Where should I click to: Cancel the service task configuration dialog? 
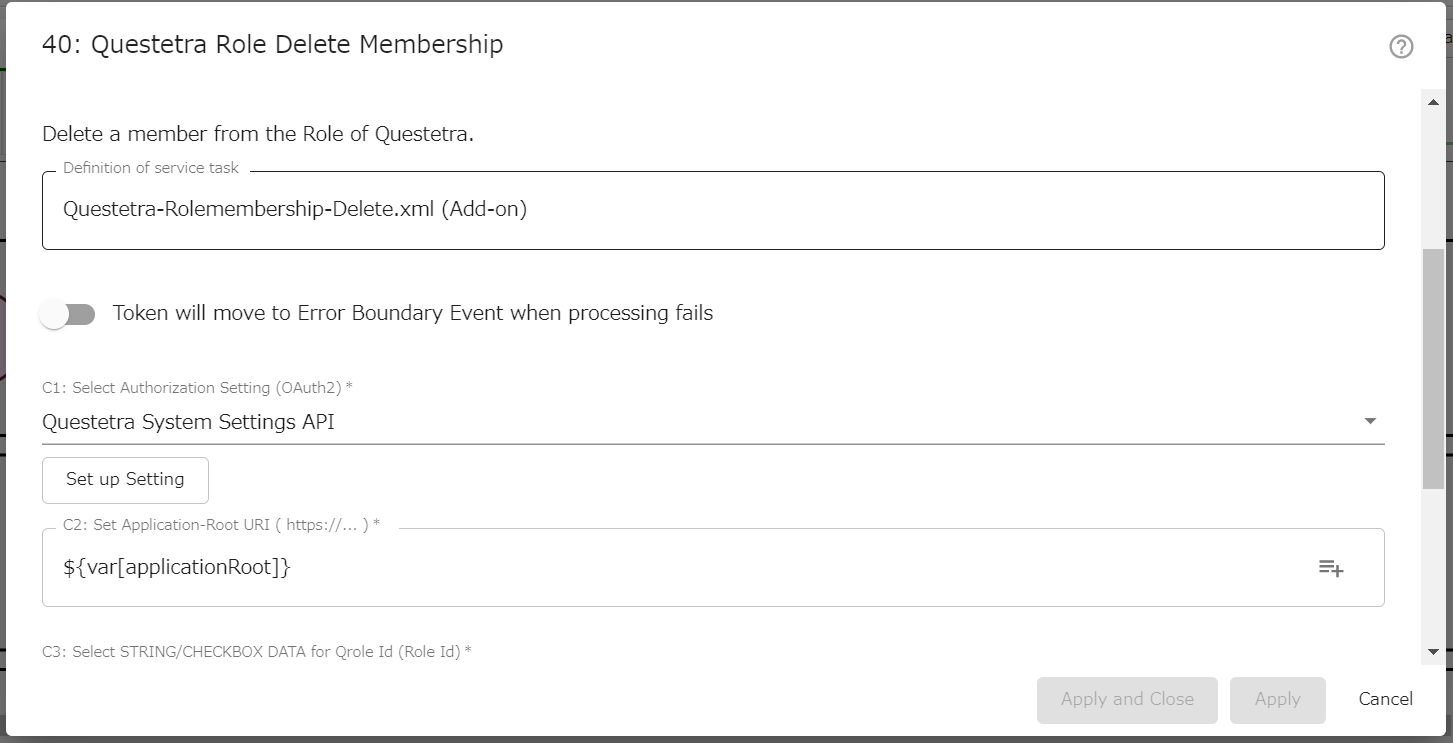point(1385,699)
